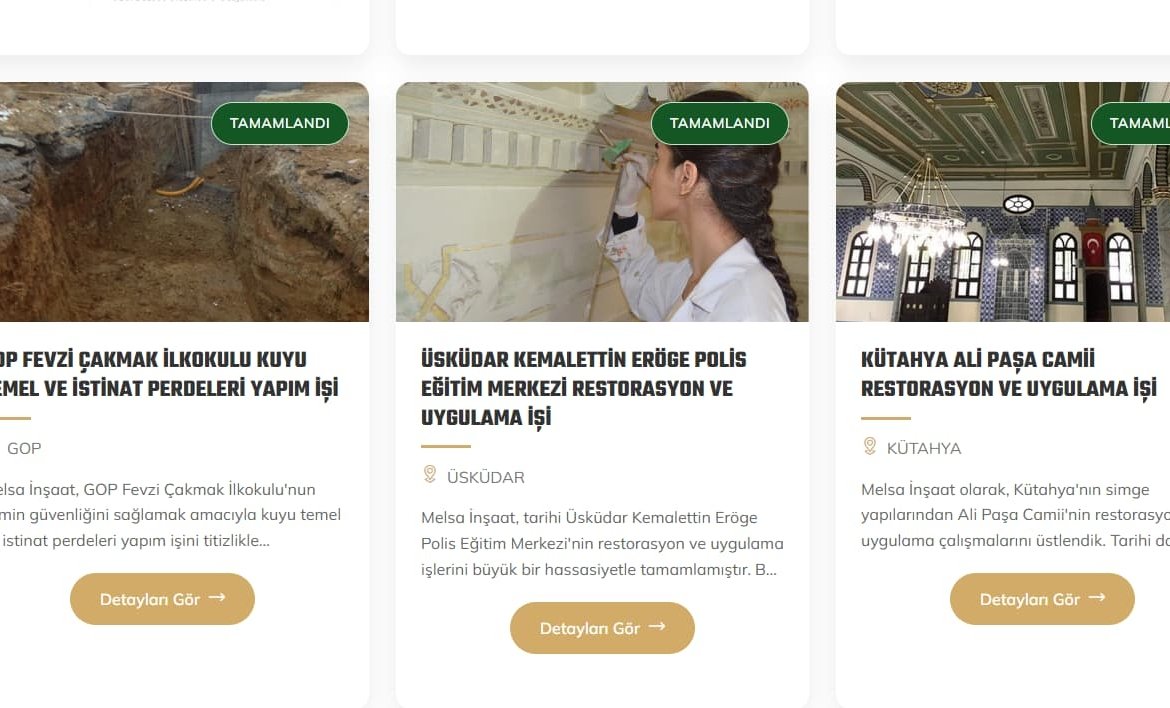Select the Üsküdar Kemalettin Eröge Polis Eğitim title

point(584,389)
